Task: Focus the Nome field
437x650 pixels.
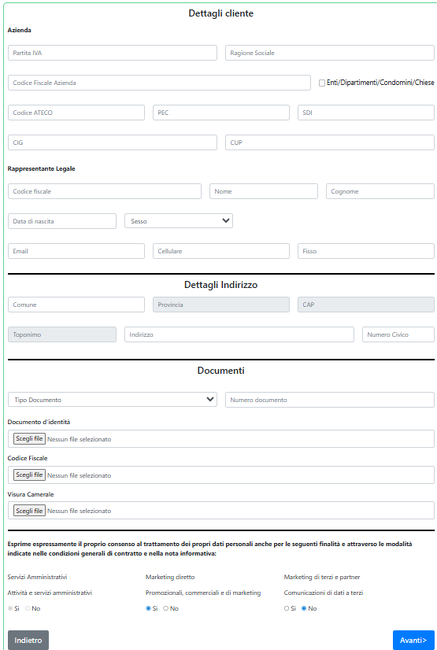Action: click(264, 191)
